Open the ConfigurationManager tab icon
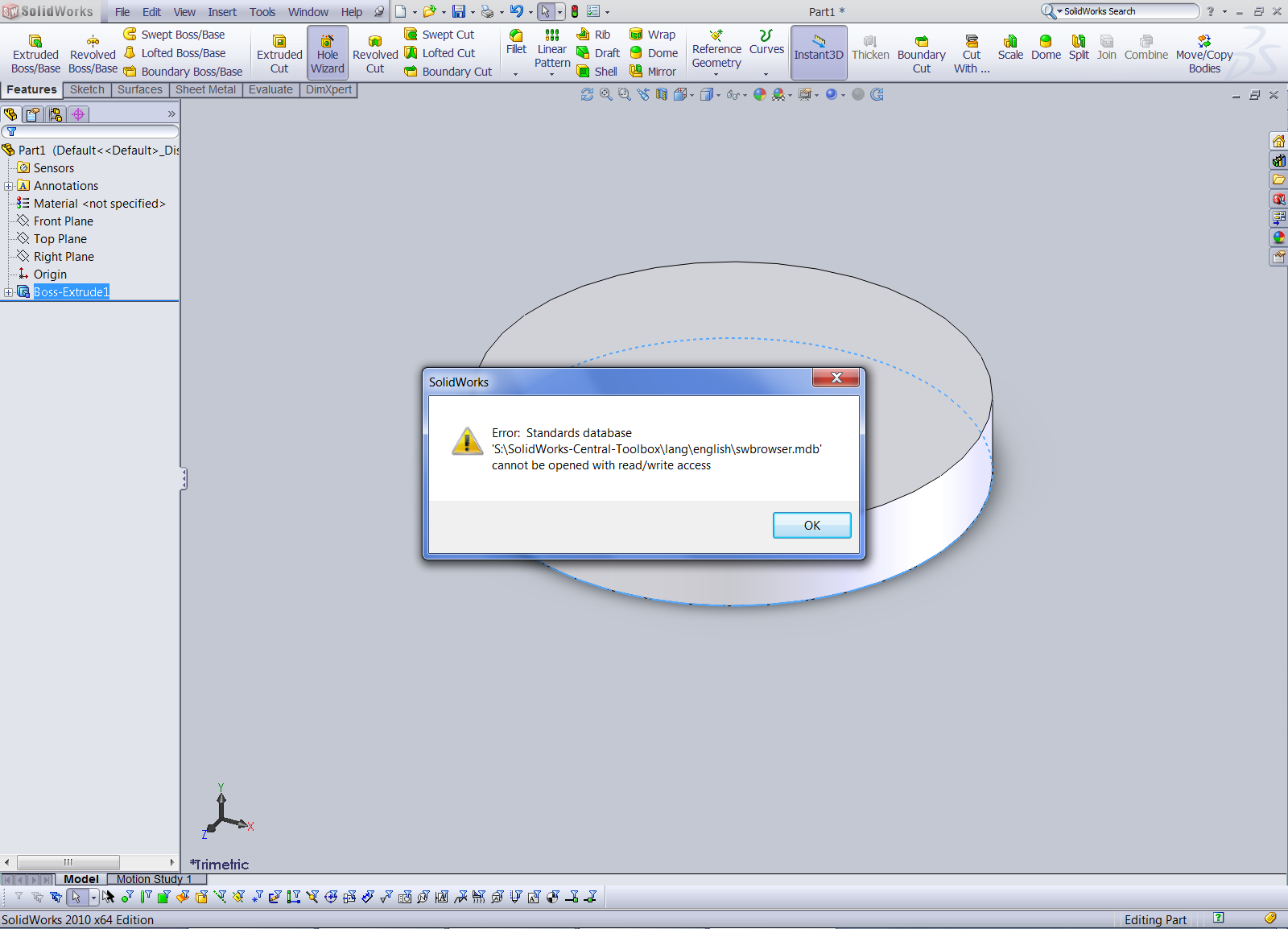 click(x=55, y=114)
